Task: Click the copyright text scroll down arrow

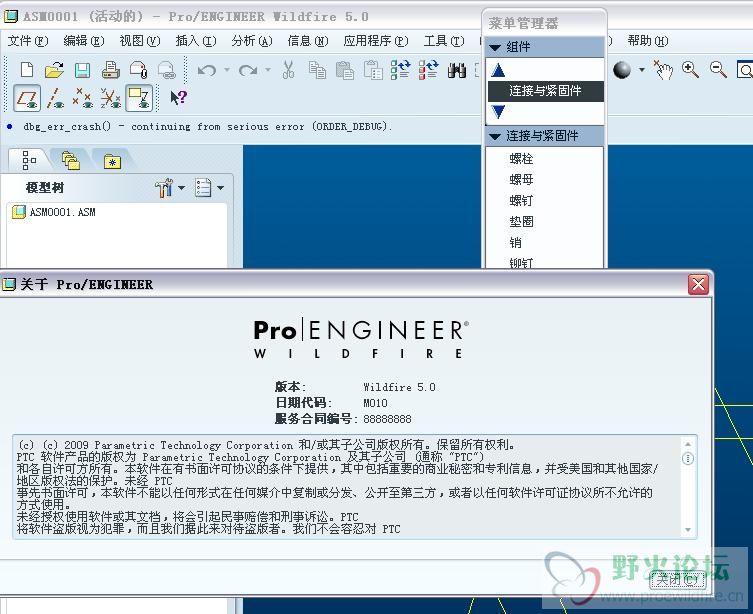Action: 688,530
